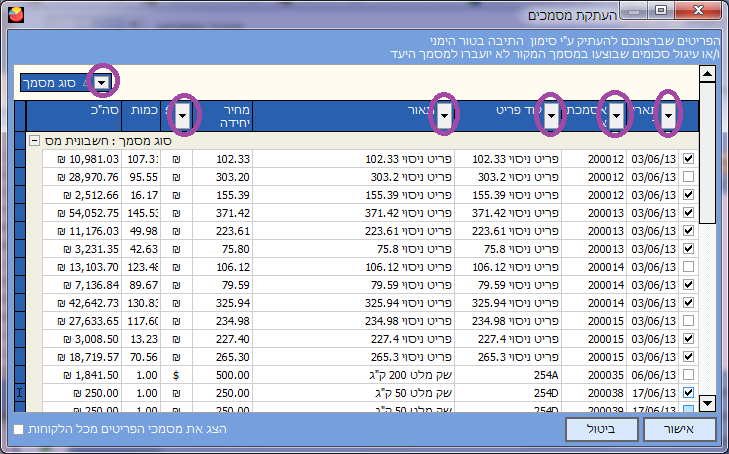Check the row for שק מלט 200 ק"ג
This screenshot has width=729, height=454.
point(688,374)
